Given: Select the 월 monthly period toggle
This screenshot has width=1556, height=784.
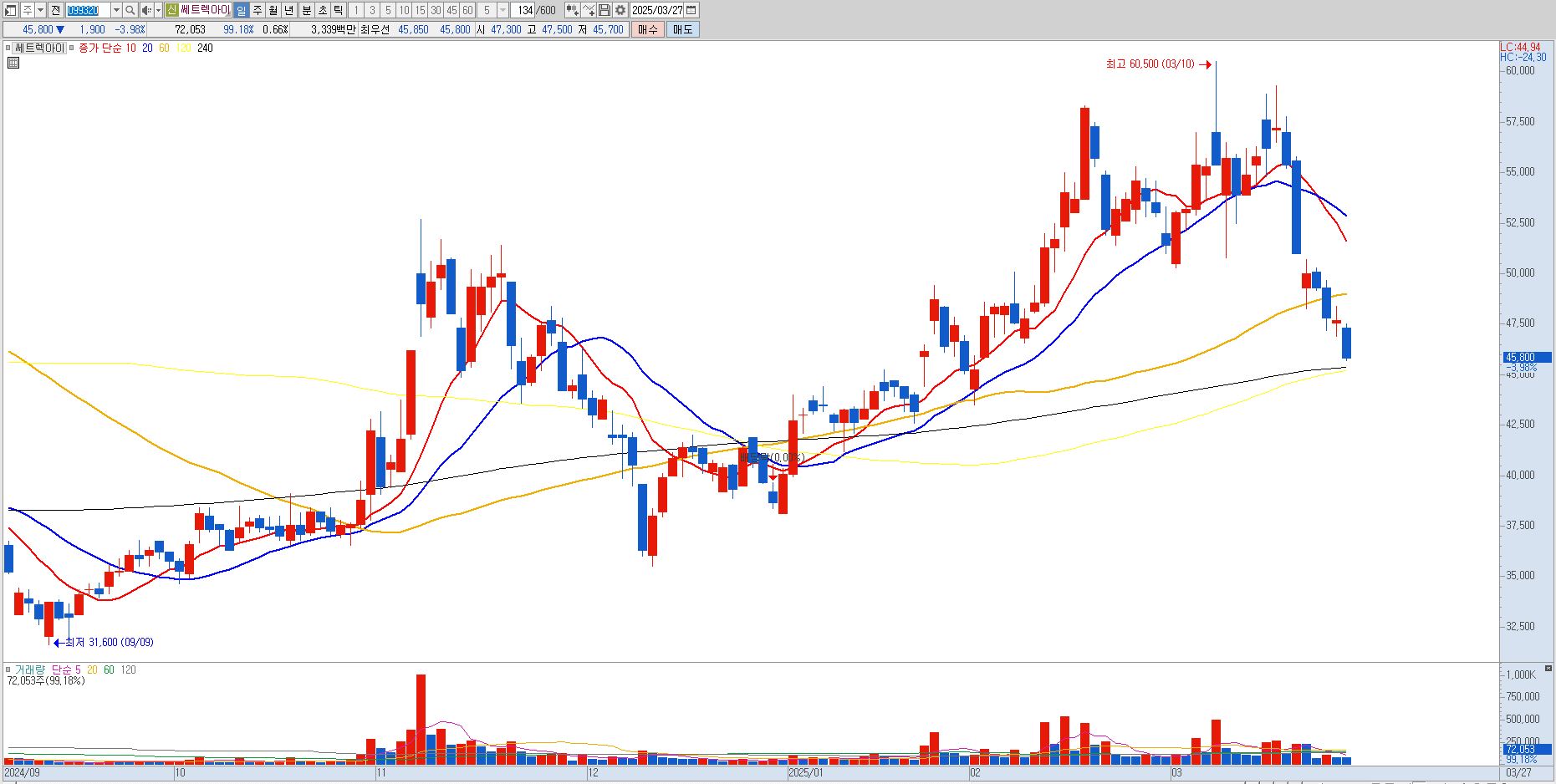Looking at the screenshot, I should pyautogui.click(x=273, y=10).
